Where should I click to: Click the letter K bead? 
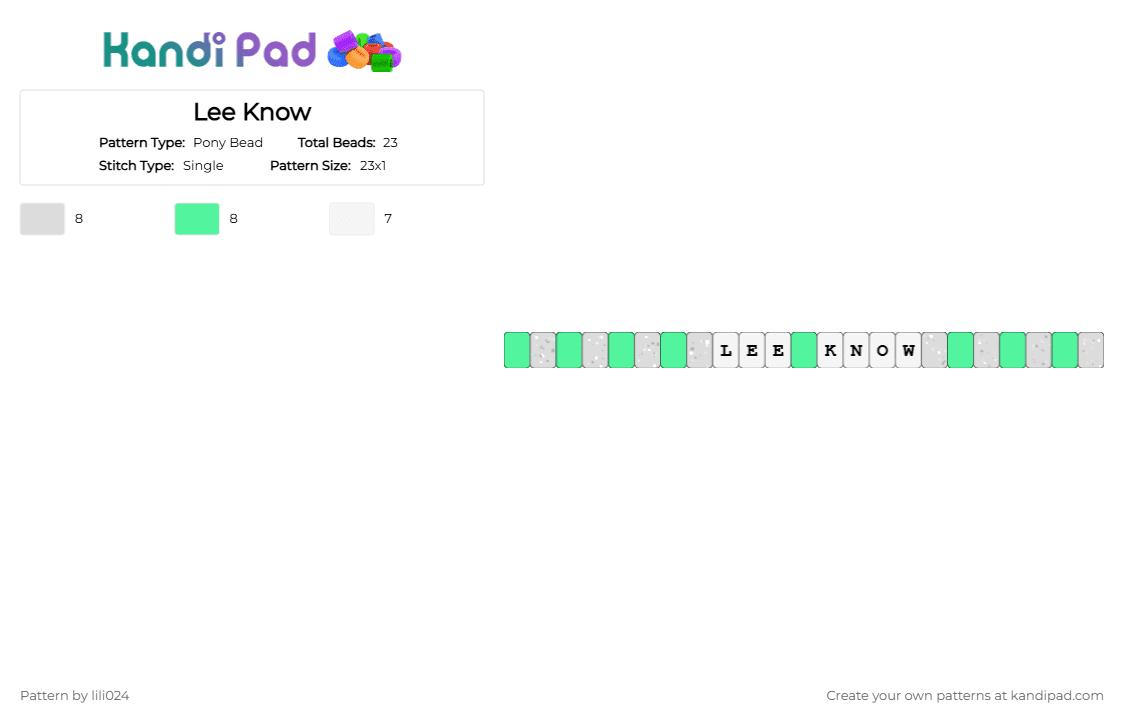point(830,350)
